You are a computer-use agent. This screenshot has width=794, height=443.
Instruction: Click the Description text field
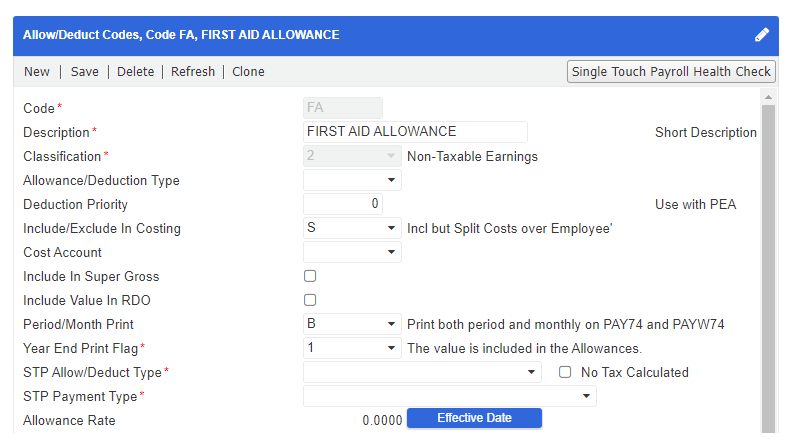415,132
